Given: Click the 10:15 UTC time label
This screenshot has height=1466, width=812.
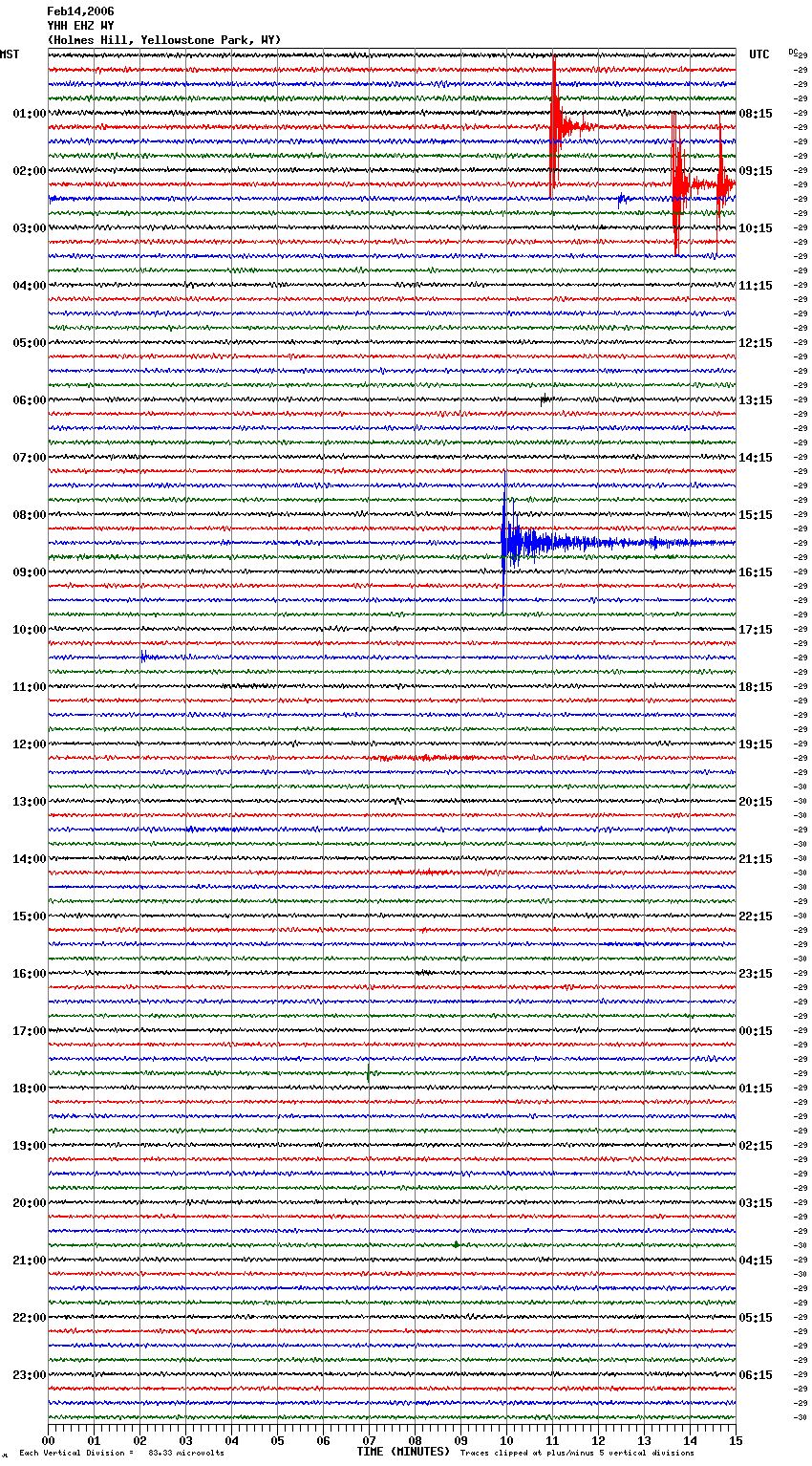Looking at the screenshot, I should click(756, 228).
